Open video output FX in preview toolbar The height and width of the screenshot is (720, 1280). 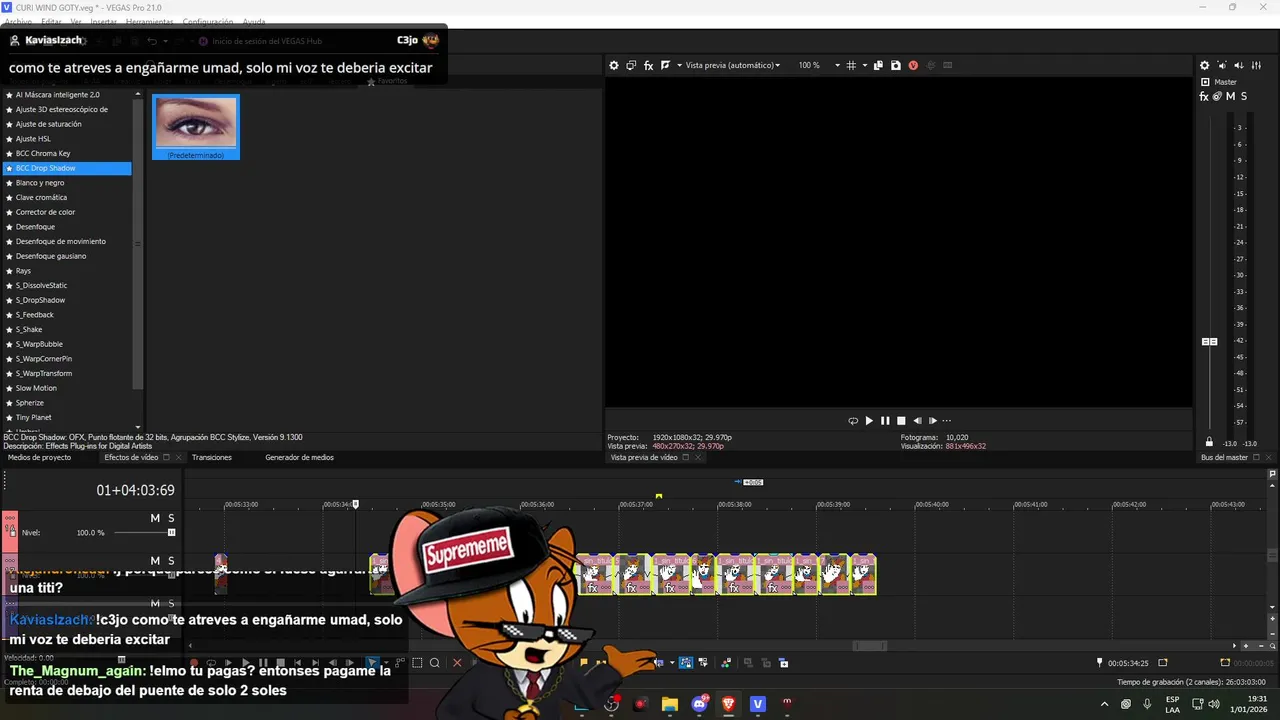coord(648,65)
